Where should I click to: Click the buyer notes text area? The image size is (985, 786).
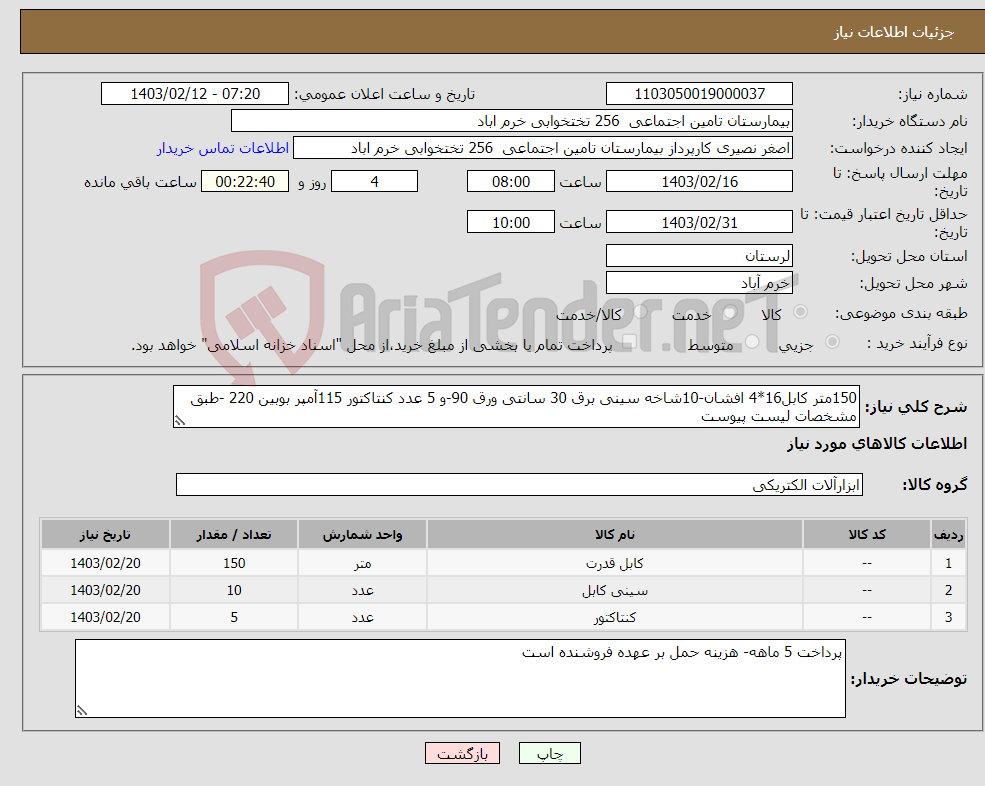(460, 679)
